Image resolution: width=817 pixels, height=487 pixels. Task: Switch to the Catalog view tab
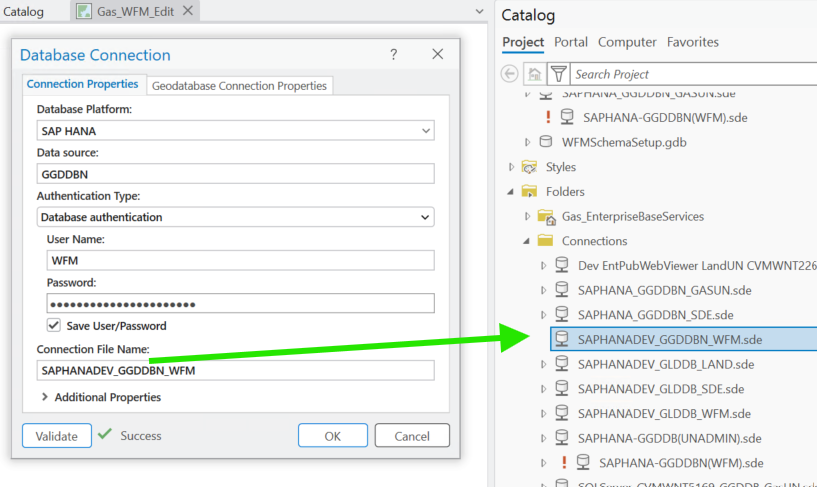[23, 11]
